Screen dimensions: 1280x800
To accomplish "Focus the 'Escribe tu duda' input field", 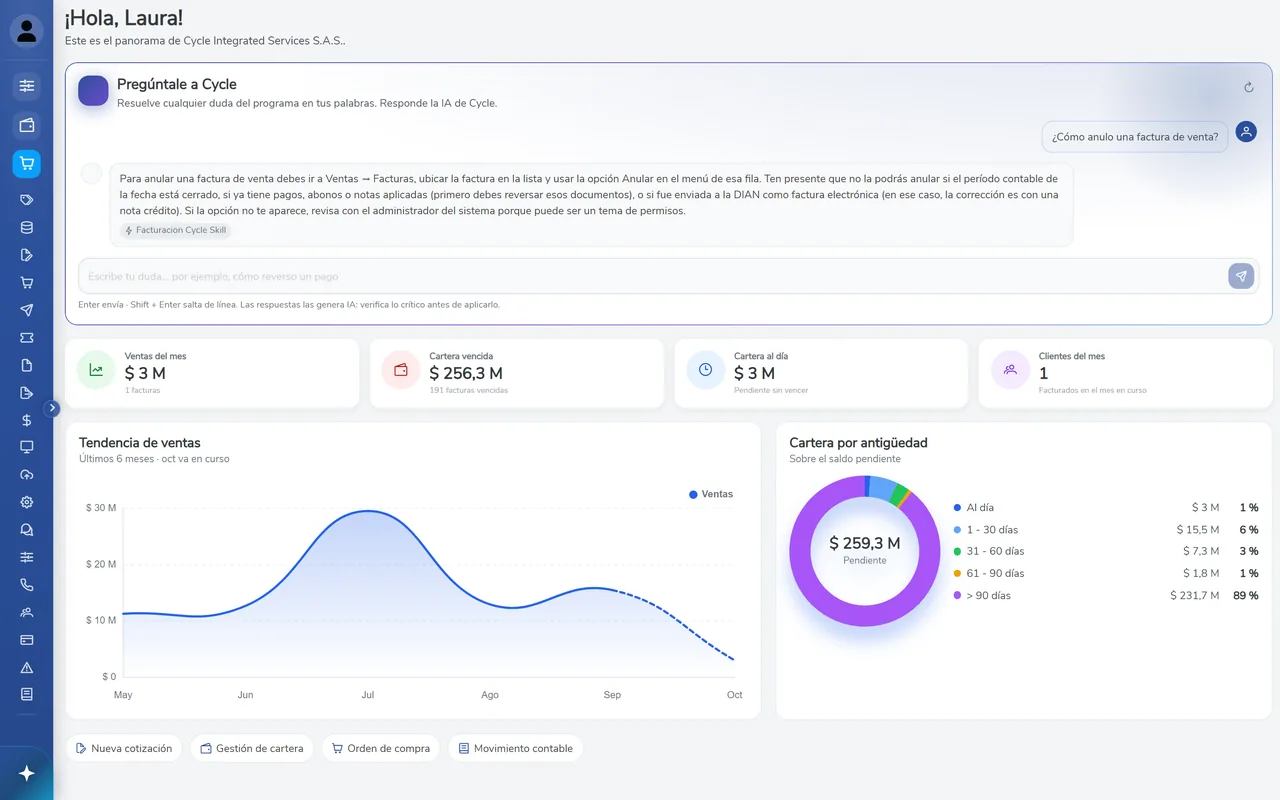I will (651, 276).
